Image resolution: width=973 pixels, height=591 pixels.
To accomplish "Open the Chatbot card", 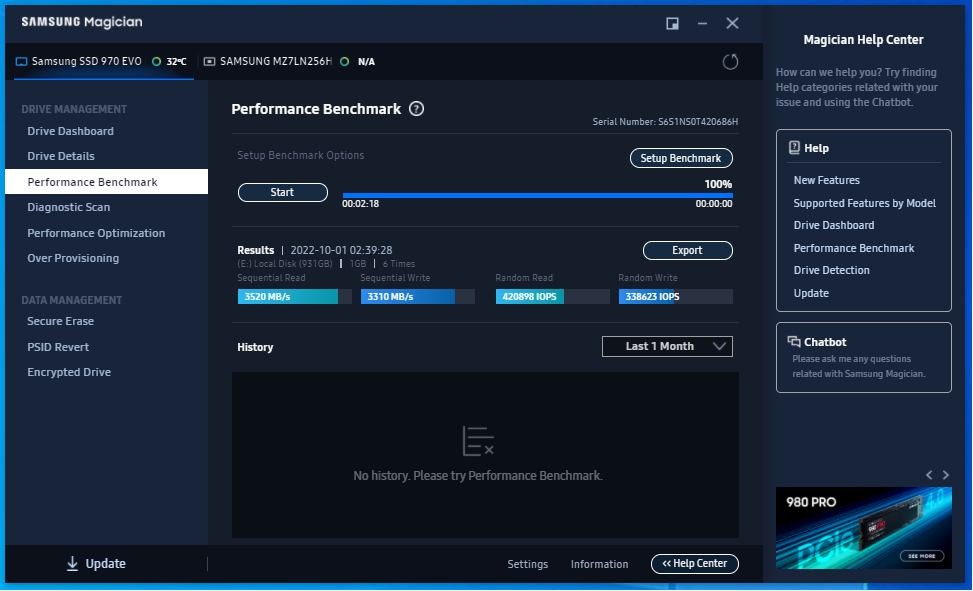I will pyautogui.click(x=864, y=358).
